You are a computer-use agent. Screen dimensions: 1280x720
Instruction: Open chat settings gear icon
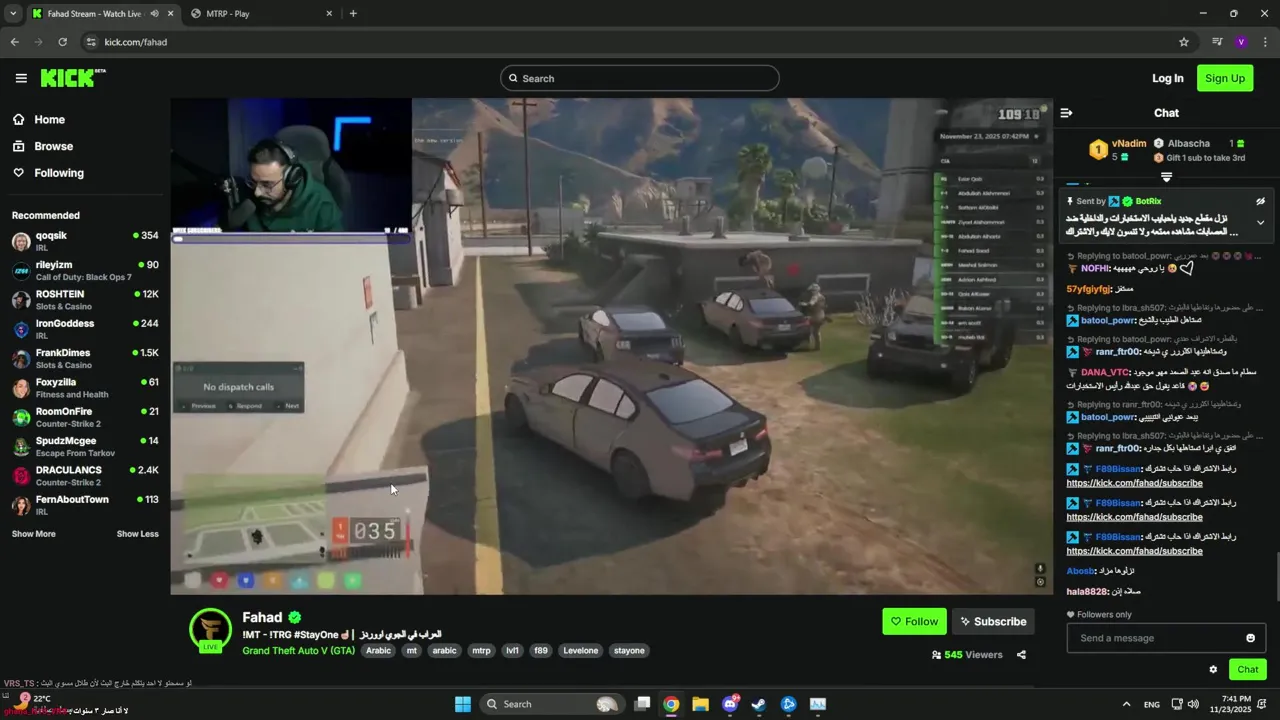point(1213,670)
